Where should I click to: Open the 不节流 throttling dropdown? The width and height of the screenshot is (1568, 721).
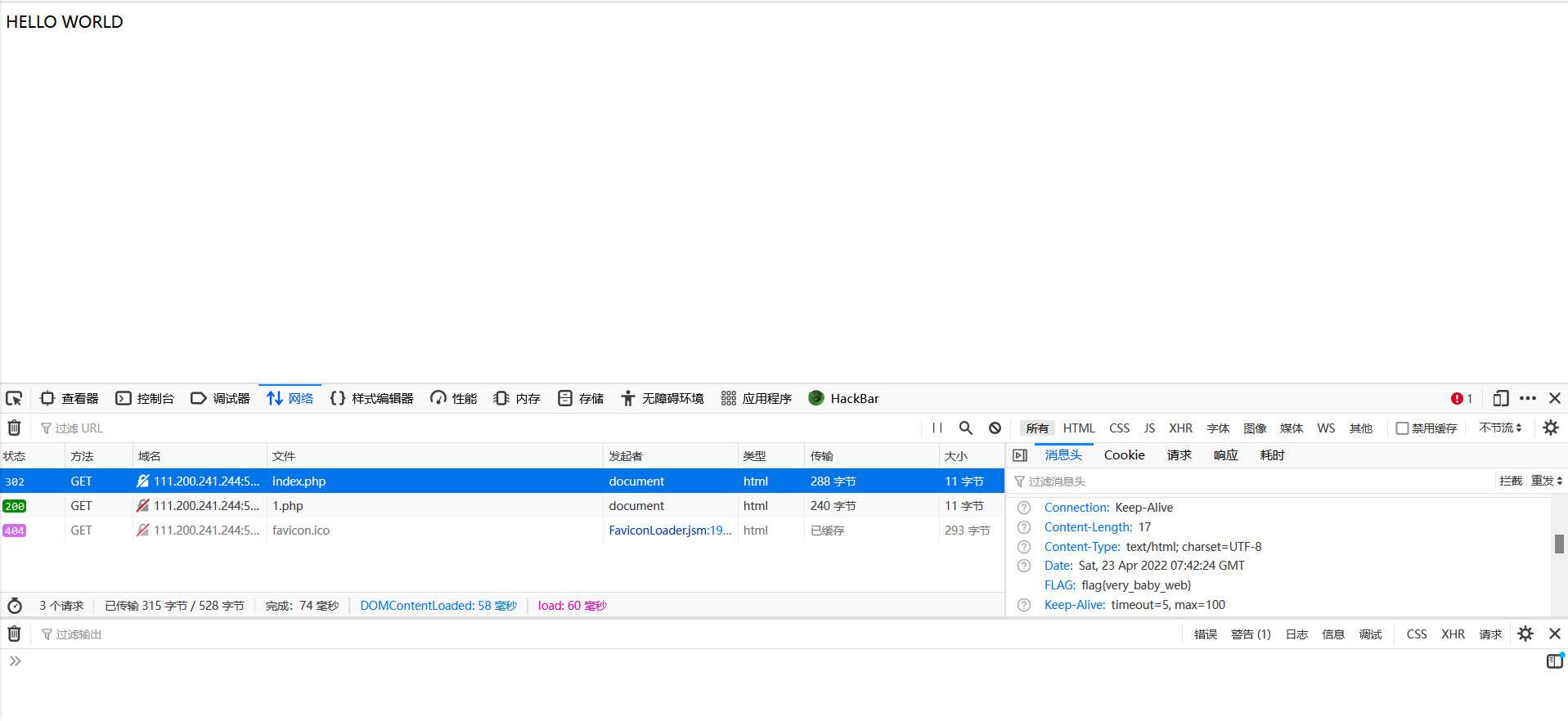[1500, 428]
